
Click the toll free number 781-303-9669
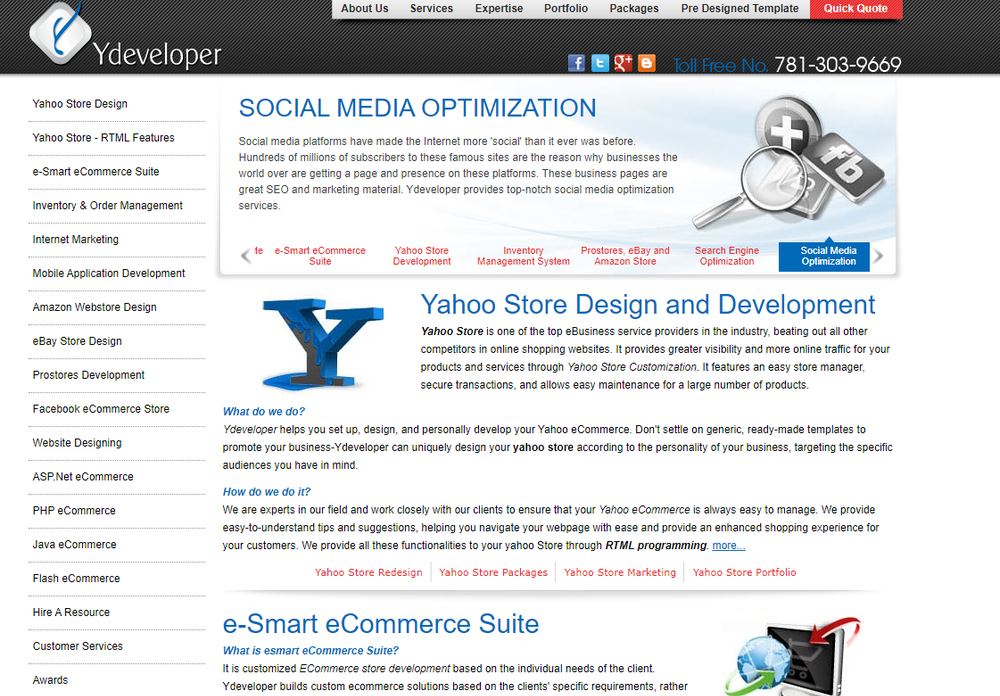837,64
